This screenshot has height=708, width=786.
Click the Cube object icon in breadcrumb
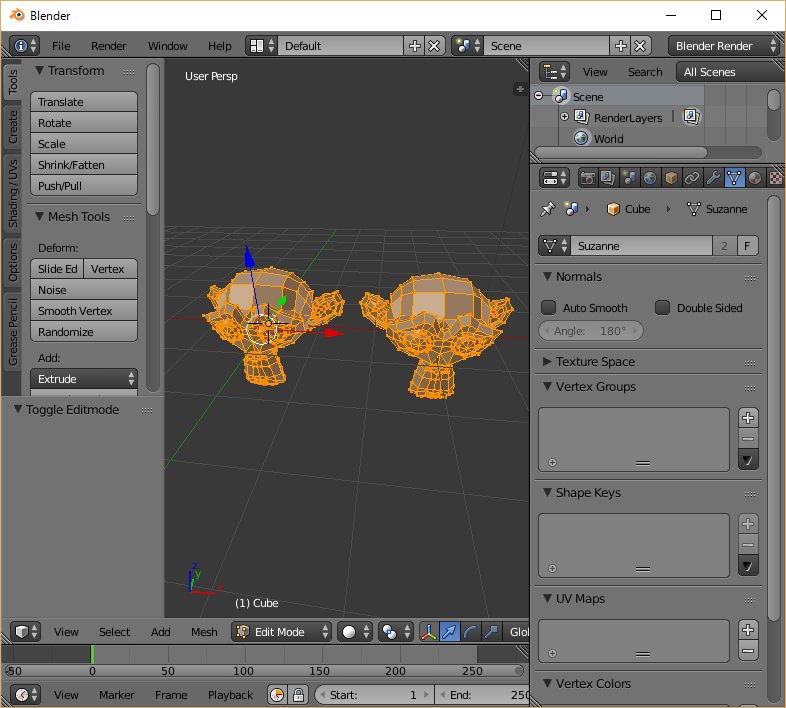[x=613, y=209]
